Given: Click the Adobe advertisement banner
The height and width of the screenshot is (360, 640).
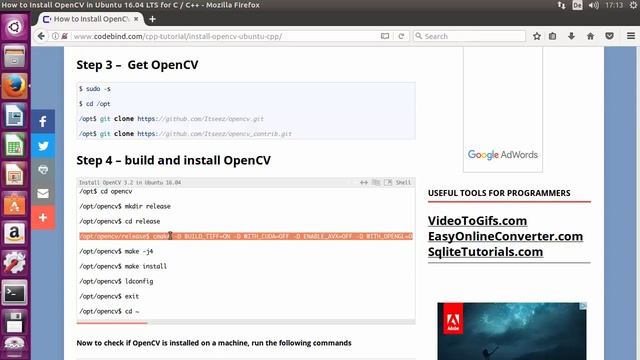Looking at the screenshot, I should (512, 331).
